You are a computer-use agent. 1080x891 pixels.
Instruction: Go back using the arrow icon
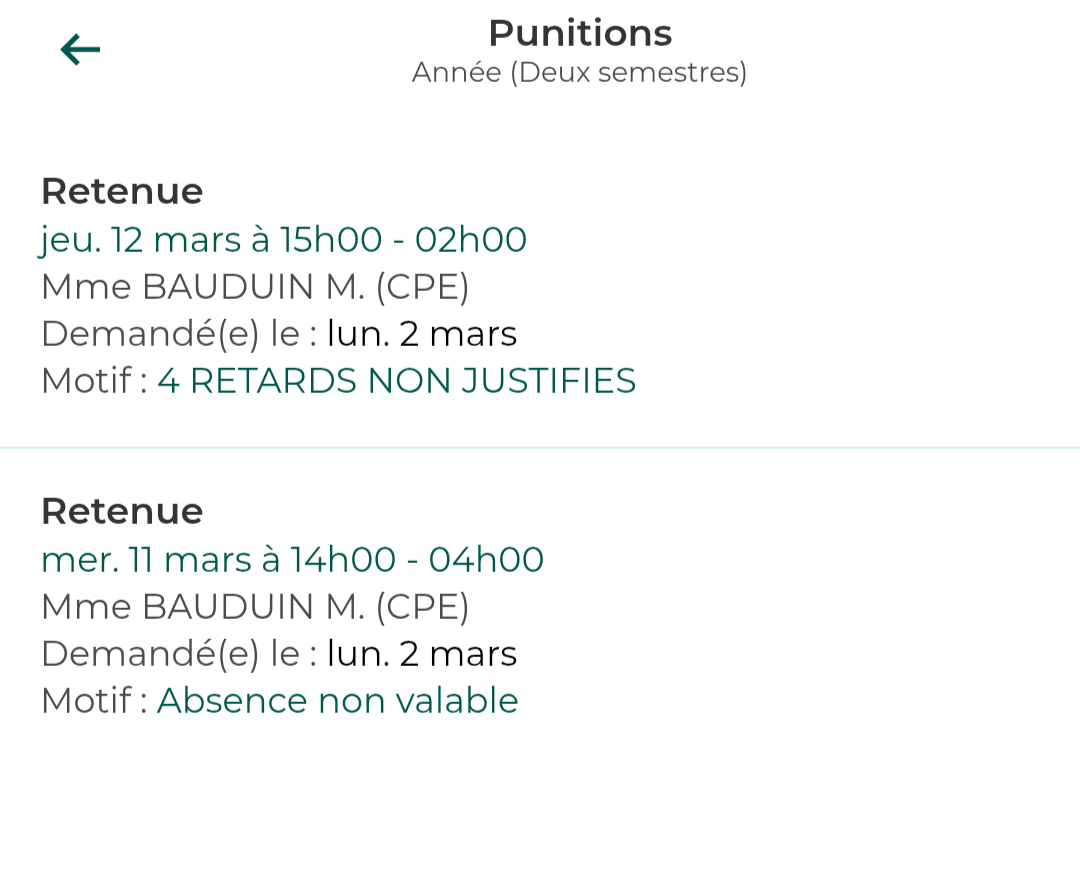(80, 49)
